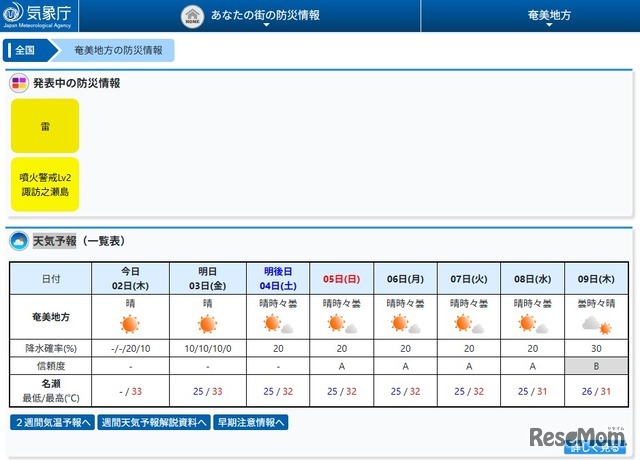Click the 天気予報 cloud section icon
This screenshot has height=460, width=640.
[19, 241]
